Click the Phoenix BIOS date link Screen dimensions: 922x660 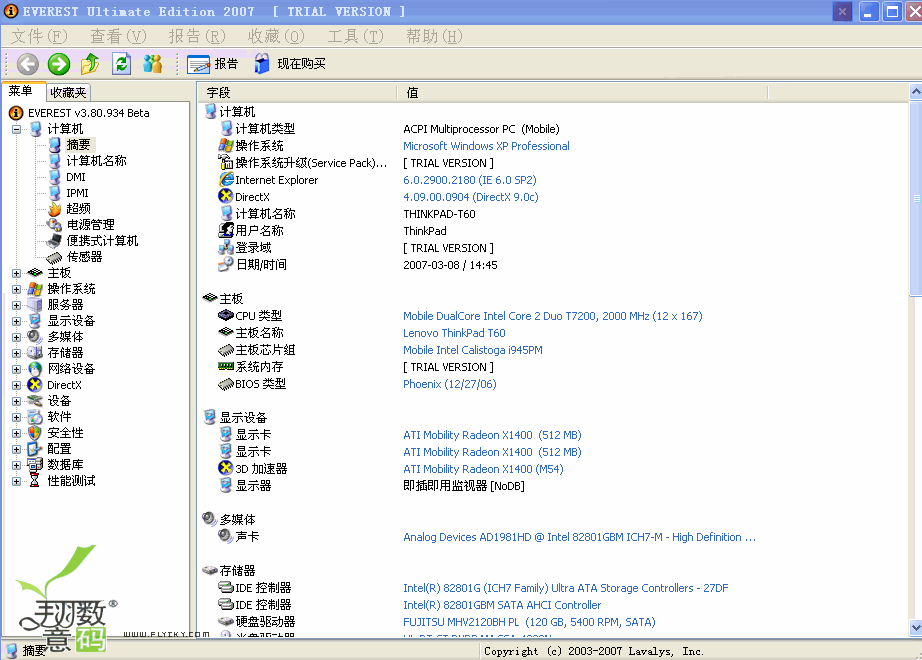tap(450, 384)
